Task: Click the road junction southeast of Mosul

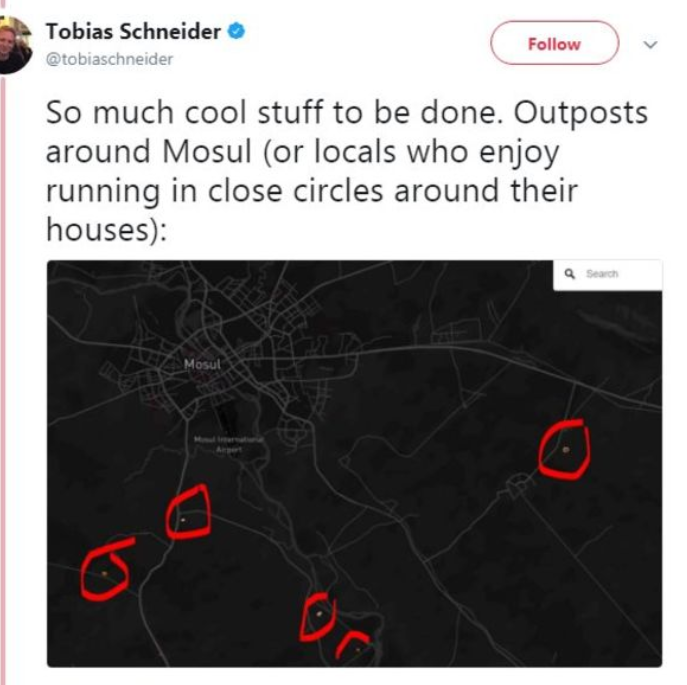Action: pyautogui.click(x=517, y=487)
